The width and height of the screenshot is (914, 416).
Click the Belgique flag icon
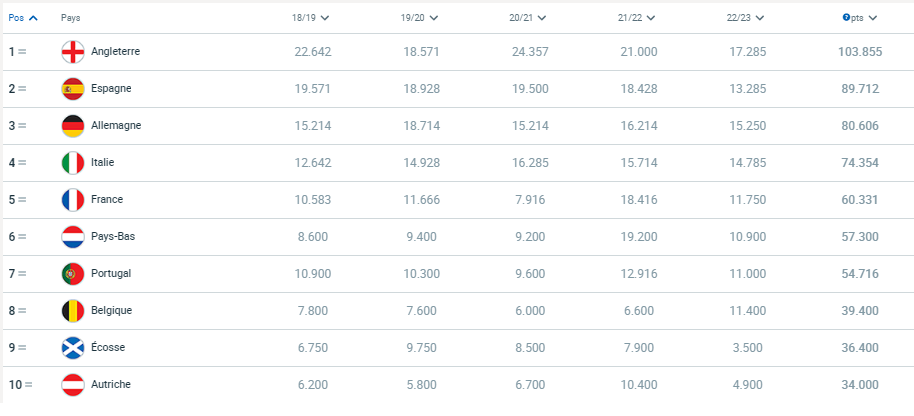click(x=73, y=311)
